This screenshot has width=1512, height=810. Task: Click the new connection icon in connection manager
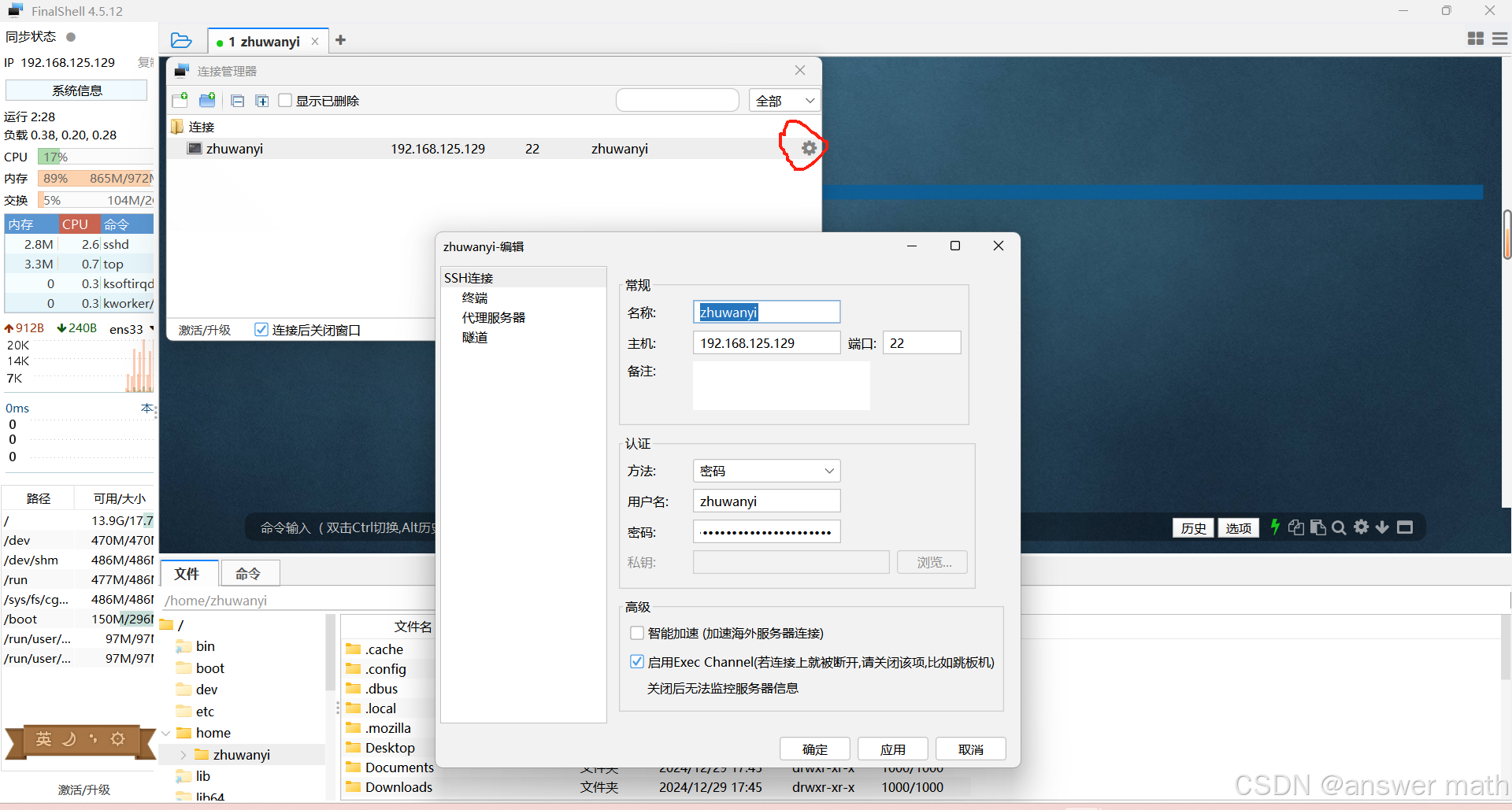tap(180, 100)
